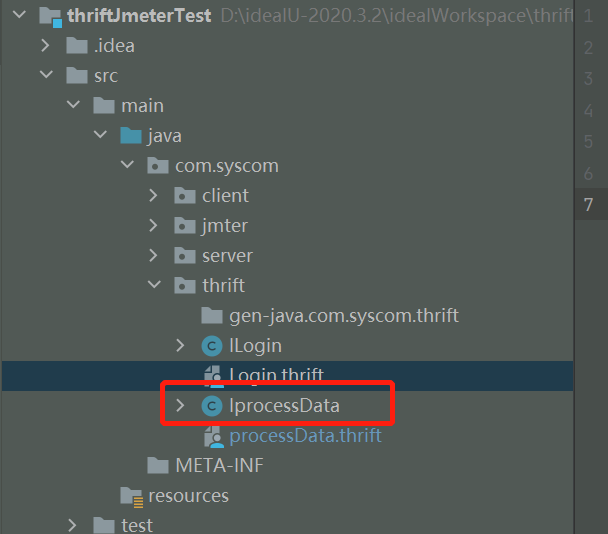This screenshot has height=534, width=608.
Task: Click highlighted gutter line number 7
Action: coord(588,204)
